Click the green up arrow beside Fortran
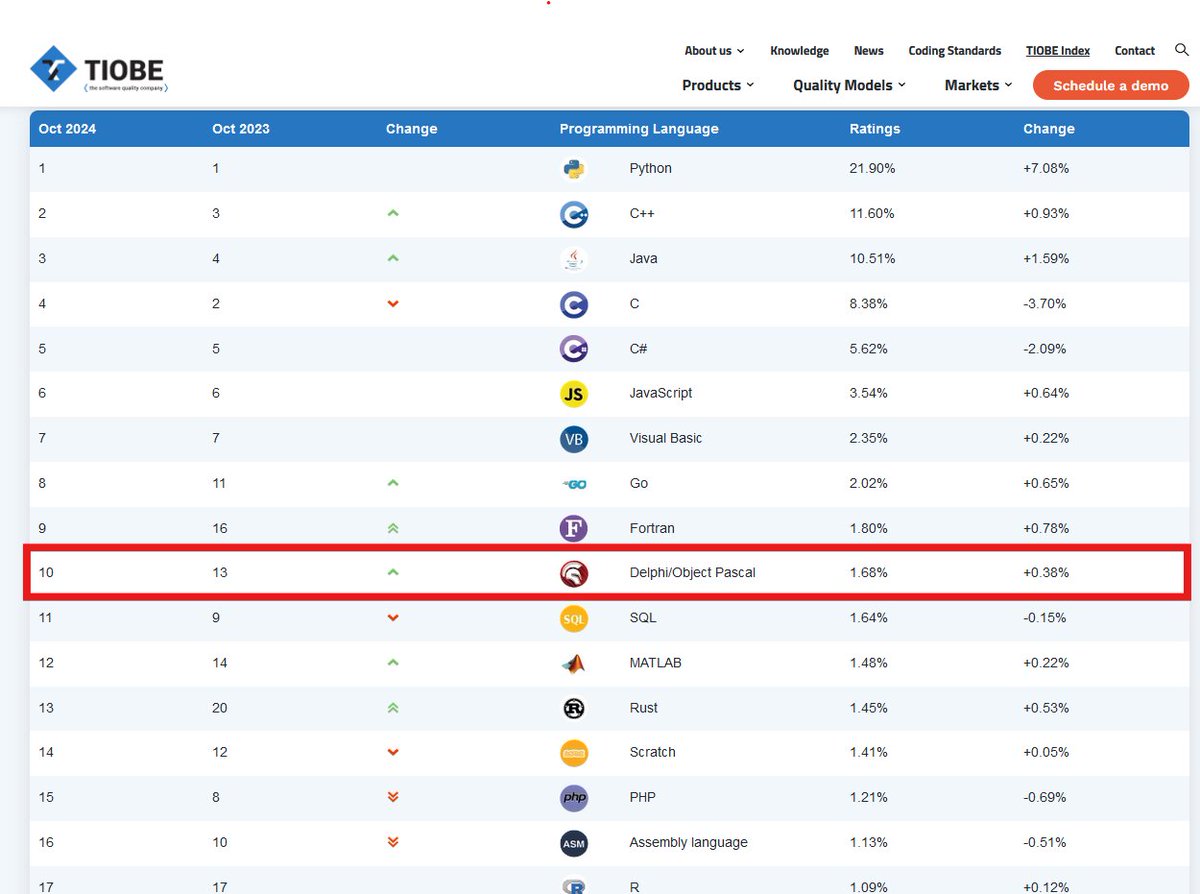 tap(393, 528)
